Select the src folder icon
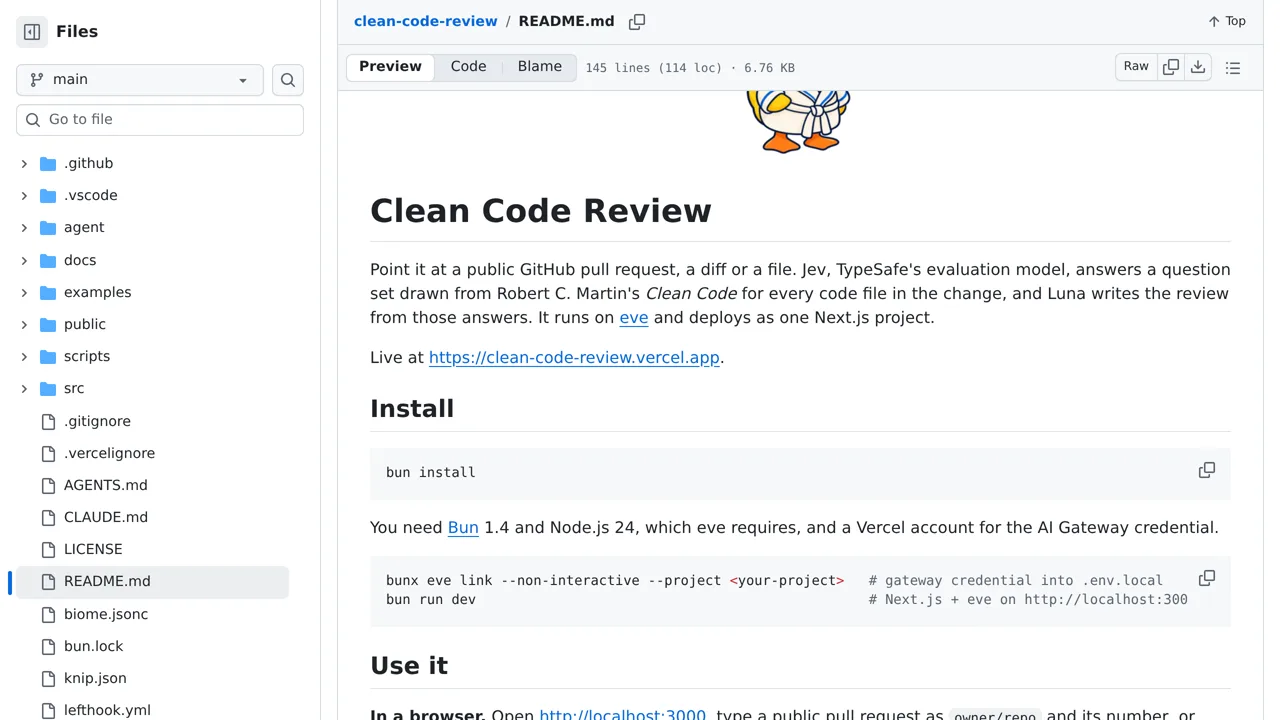The height and width of the screenshot is (720, 1280). point(48,388)
